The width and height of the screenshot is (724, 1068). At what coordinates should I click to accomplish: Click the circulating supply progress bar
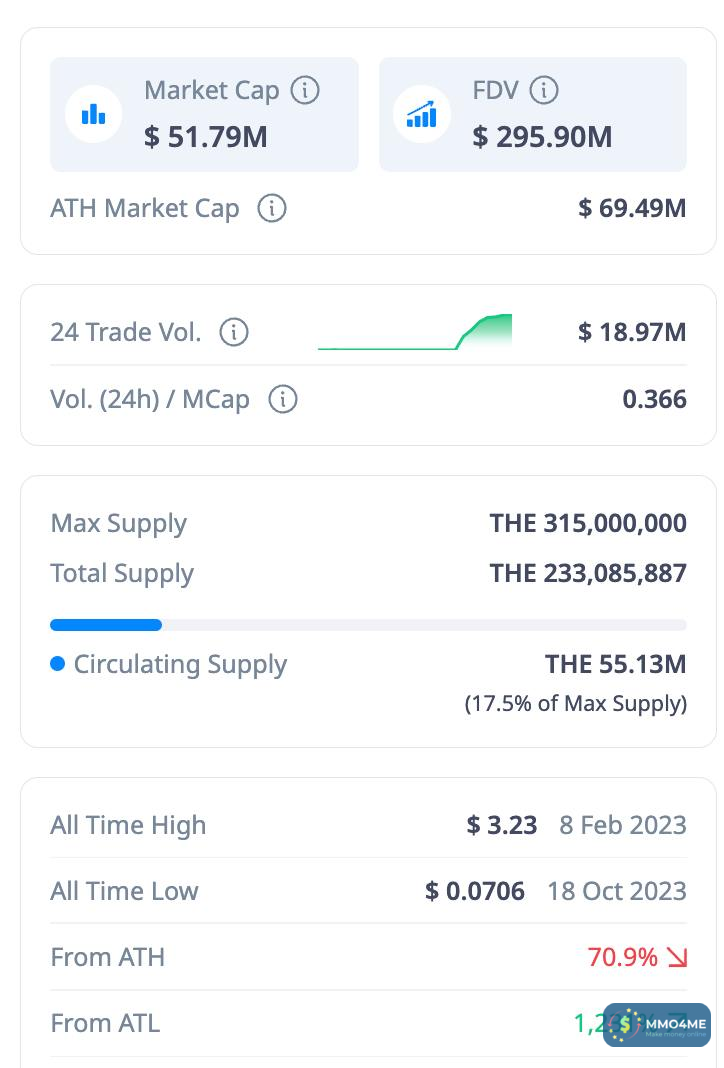coord(368,625)
